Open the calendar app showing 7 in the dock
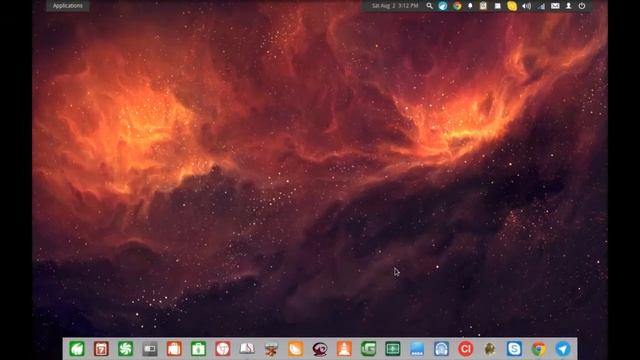This screenshot has width=640, height=360. 101,349
